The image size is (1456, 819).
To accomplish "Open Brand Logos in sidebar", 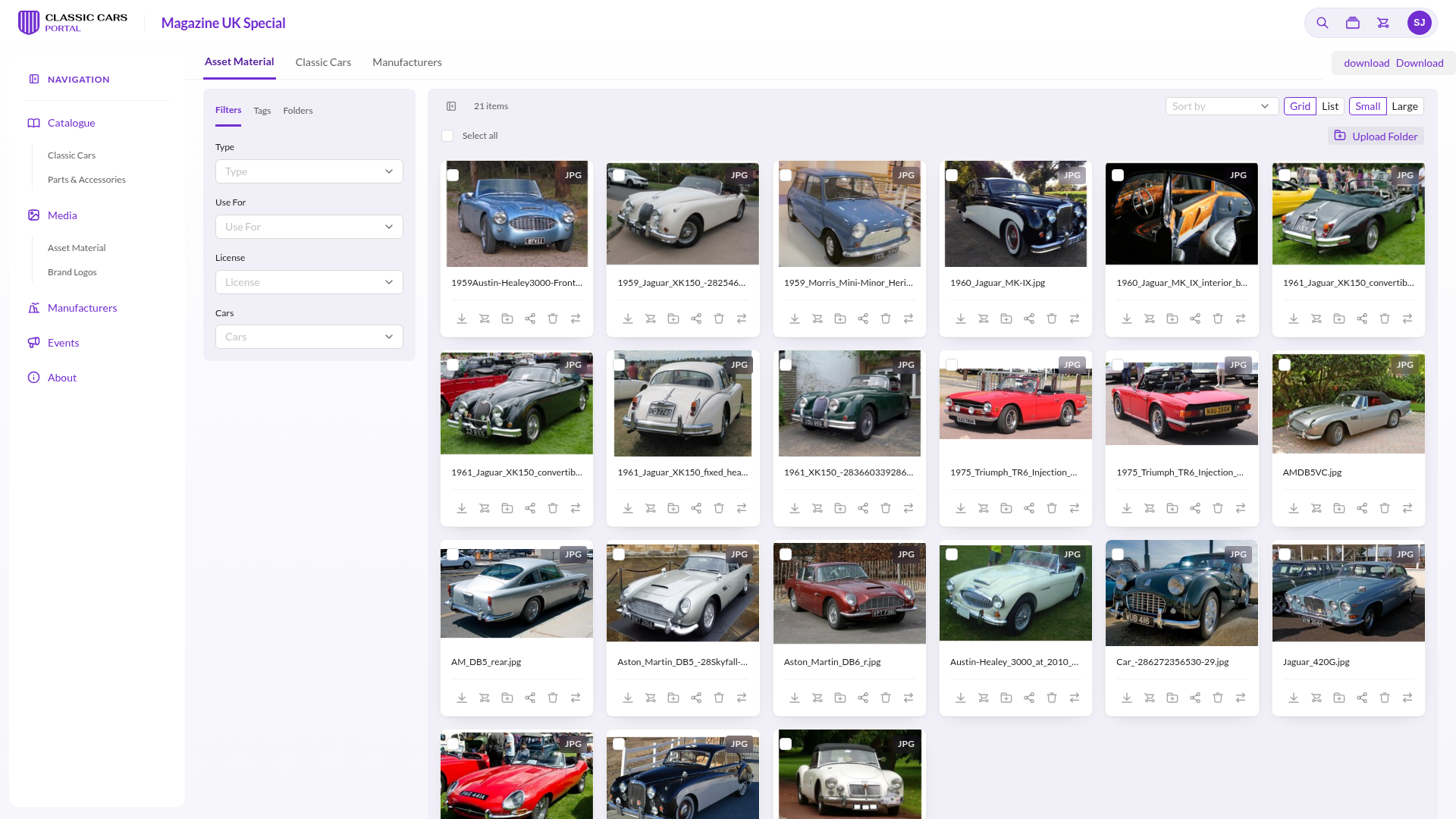I will coord(72,272).
